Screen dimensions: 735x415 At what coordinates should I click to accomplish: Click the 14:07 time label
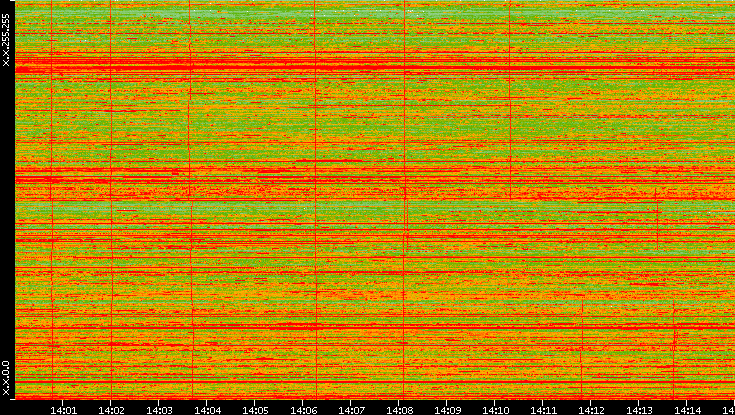click(x=351, y=410)
